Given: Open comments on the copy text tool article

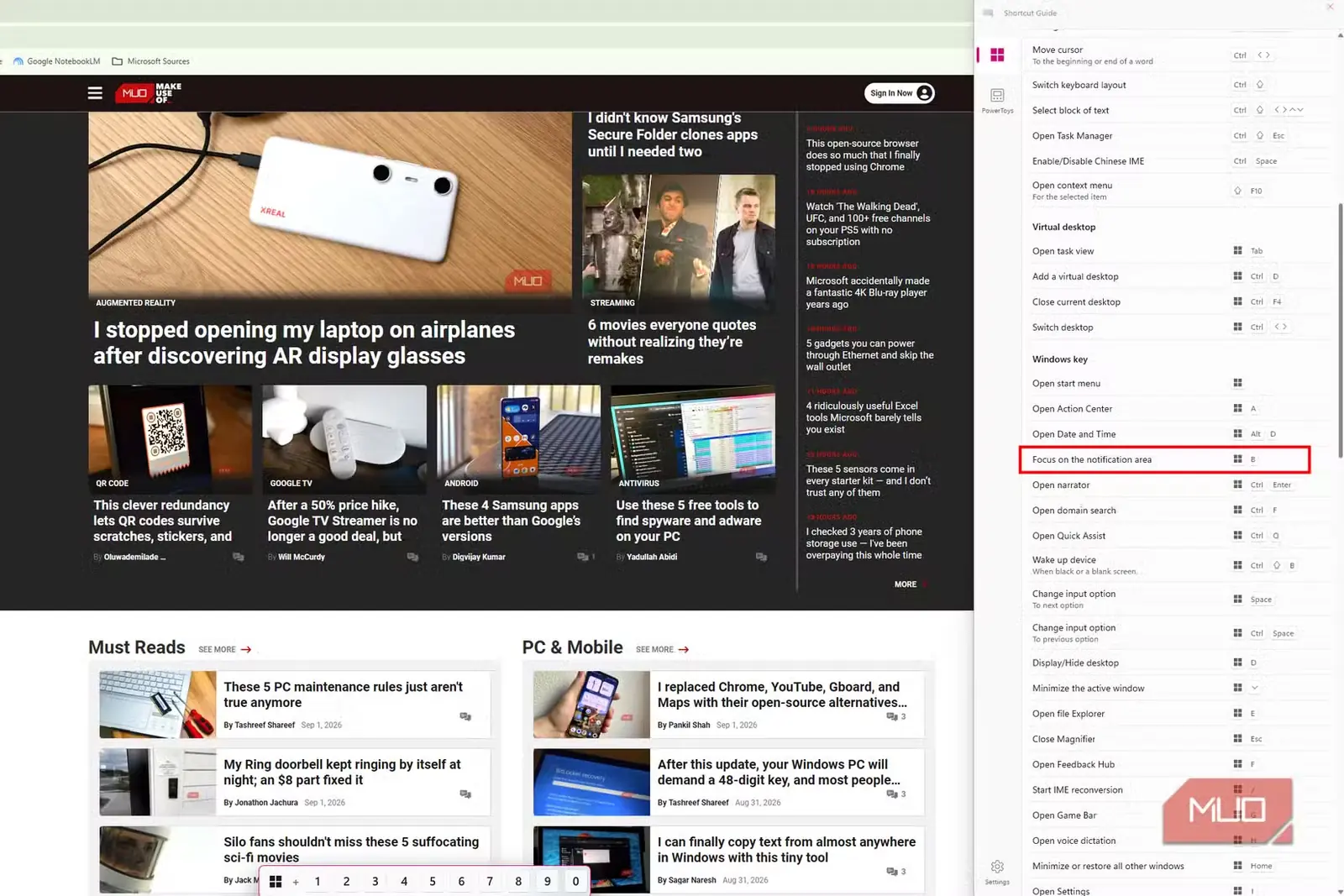Looking at the screenshot, I should [892, 871].
